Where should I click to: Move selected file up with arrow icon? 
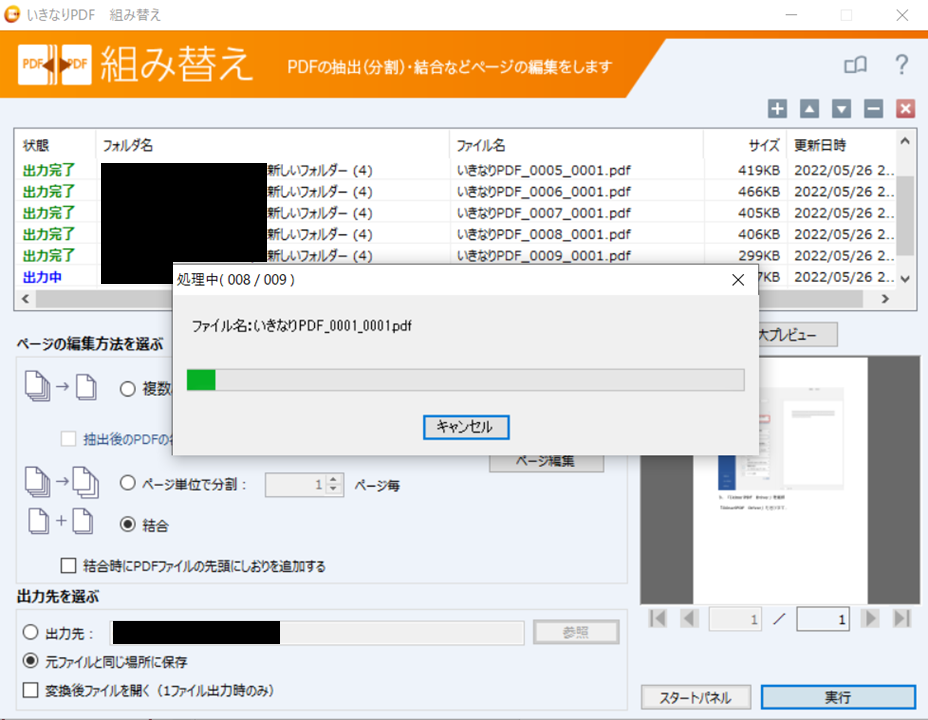(809, 108)
